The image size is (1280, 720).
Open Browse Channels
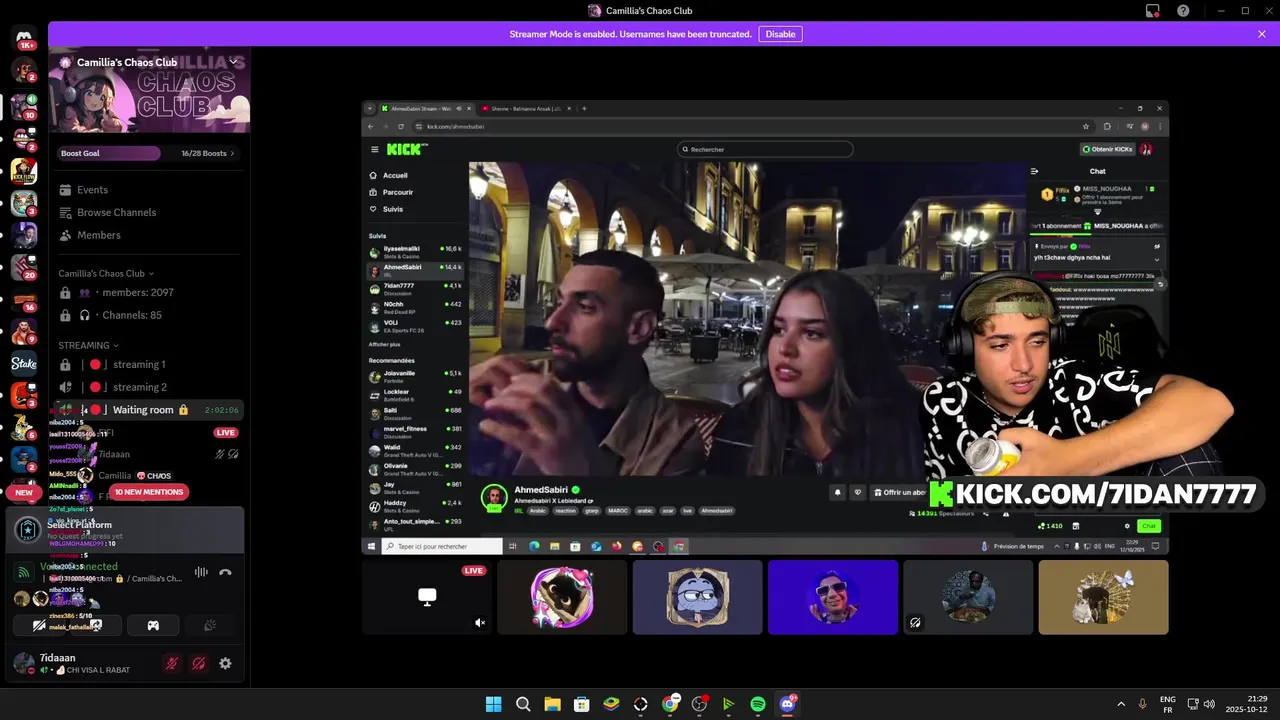[x=148, y=212]
